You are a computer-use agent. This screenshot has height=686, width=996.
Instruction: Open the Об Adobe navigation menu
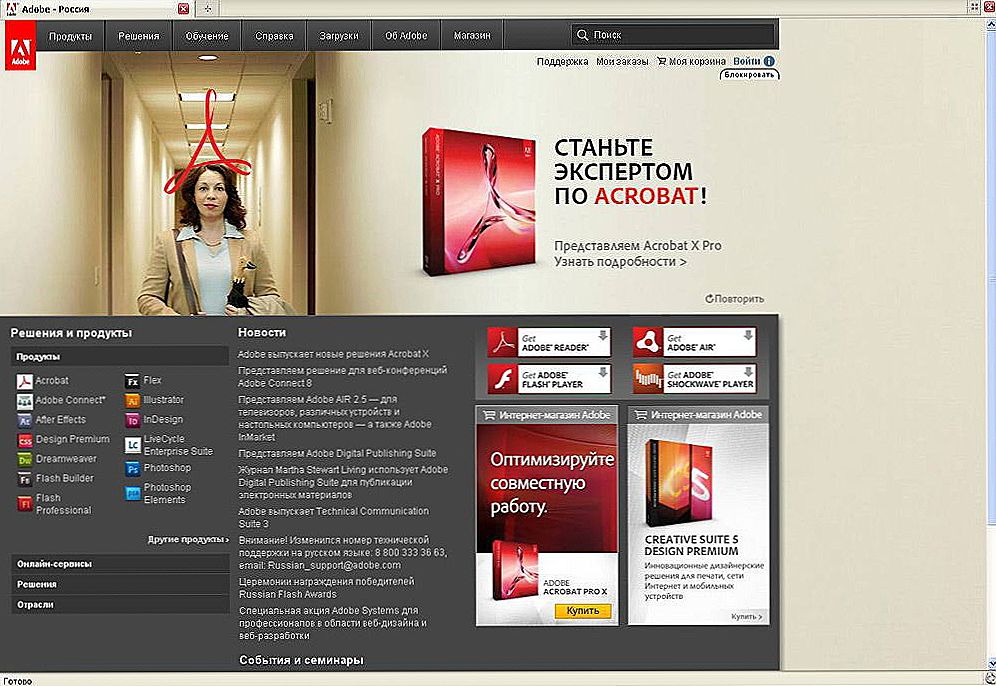[406, 36]
